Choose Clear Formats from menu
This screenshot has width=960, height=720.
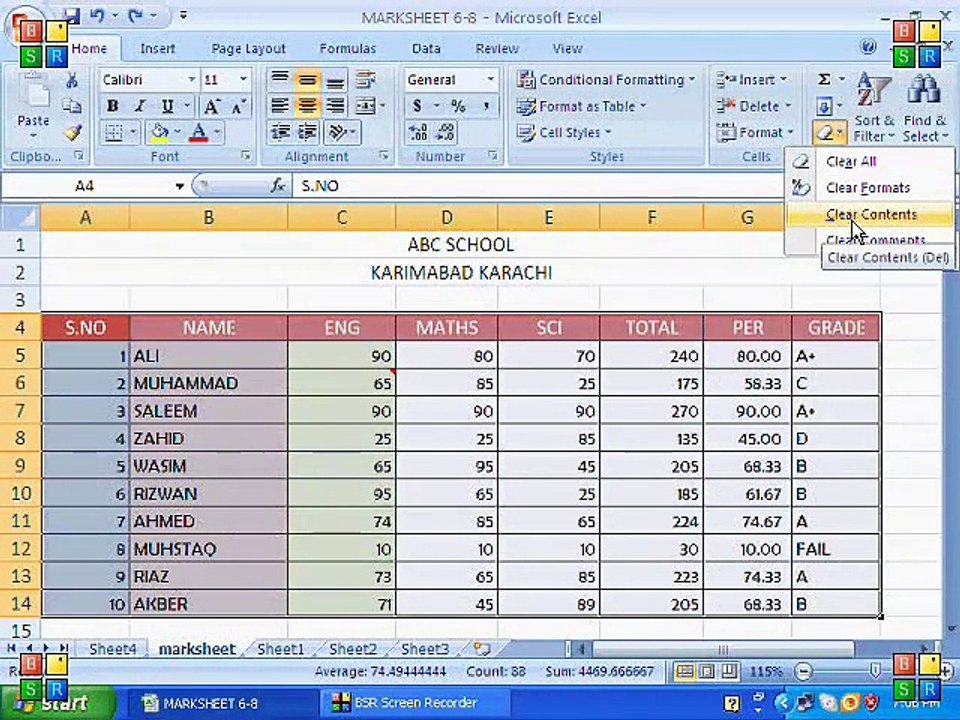(869, 188)
